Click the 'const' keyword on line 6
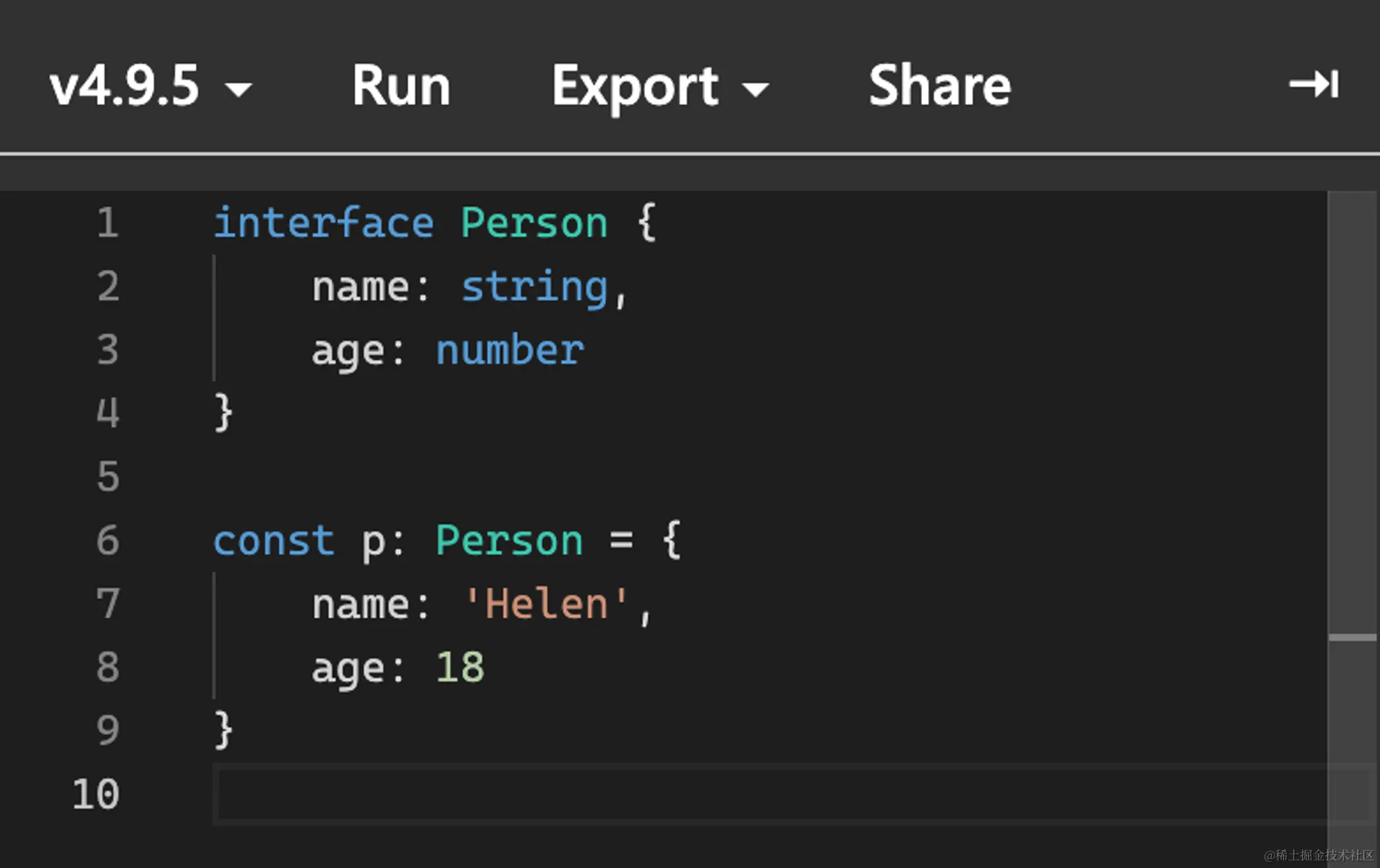1380x868 pixels. (274, 540)
